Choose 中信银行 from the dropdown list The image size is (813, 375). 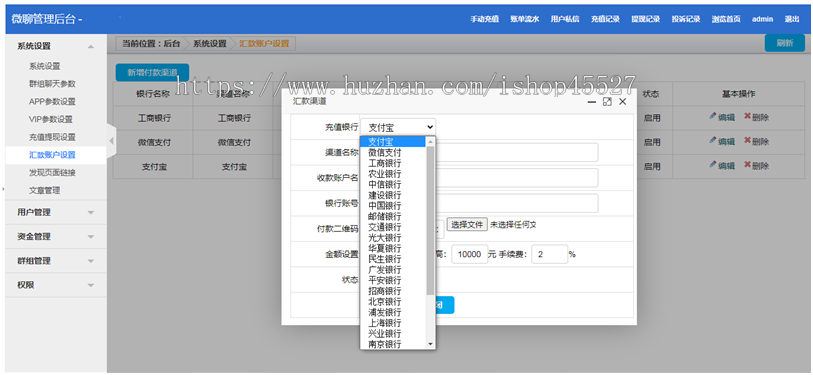click(x=393, y=184)
